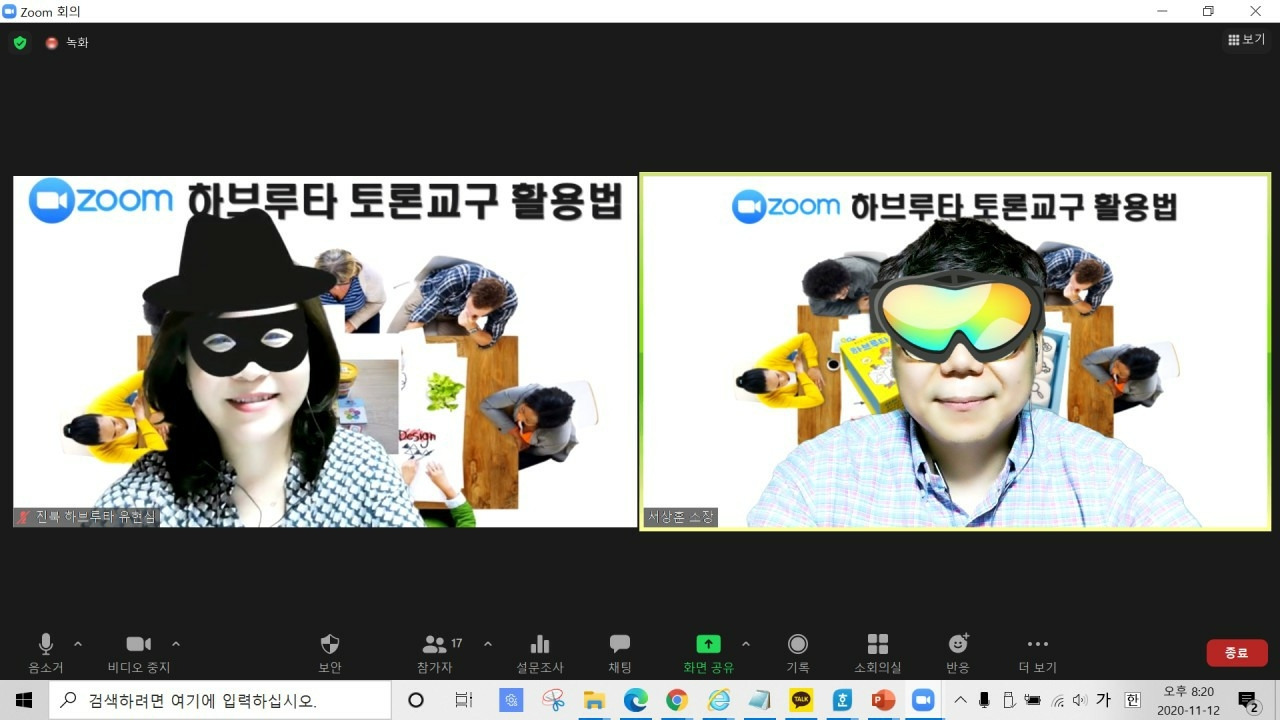
Task: Expand participants options arrow next to 참가자
Action: click(488, 644)
